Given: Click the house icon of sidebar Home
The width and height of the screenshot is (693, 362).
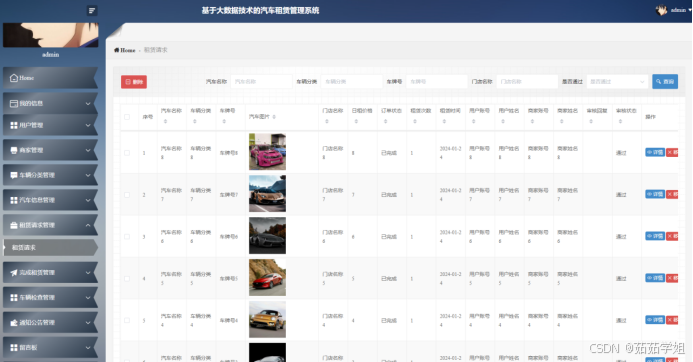Looking at the screenshot, I should pos(14,78).
